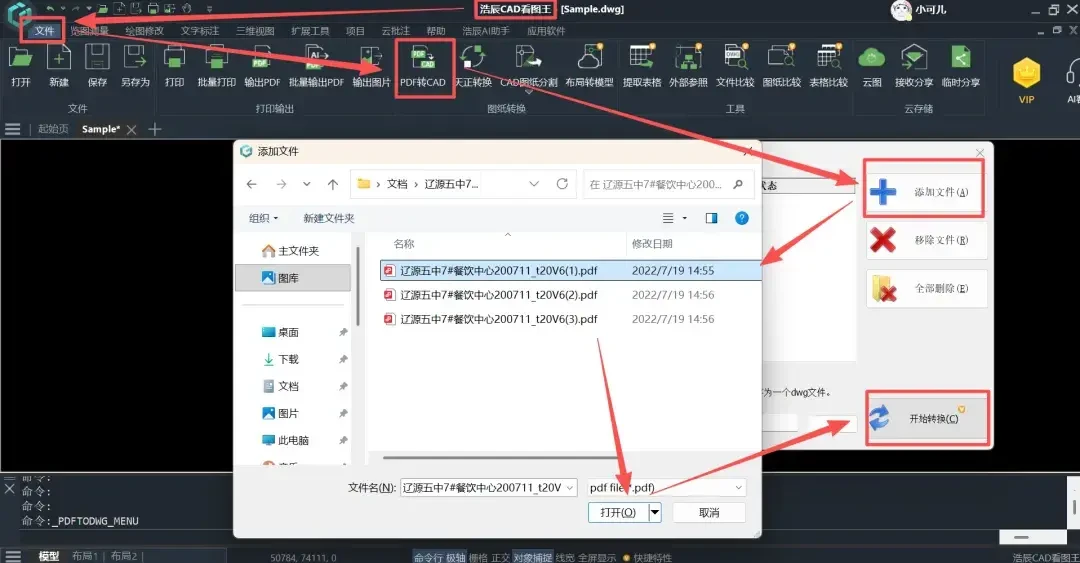Open the 天正转换 conversion tool
Viewport: 1080px width, 563px height.
point(473,59)
